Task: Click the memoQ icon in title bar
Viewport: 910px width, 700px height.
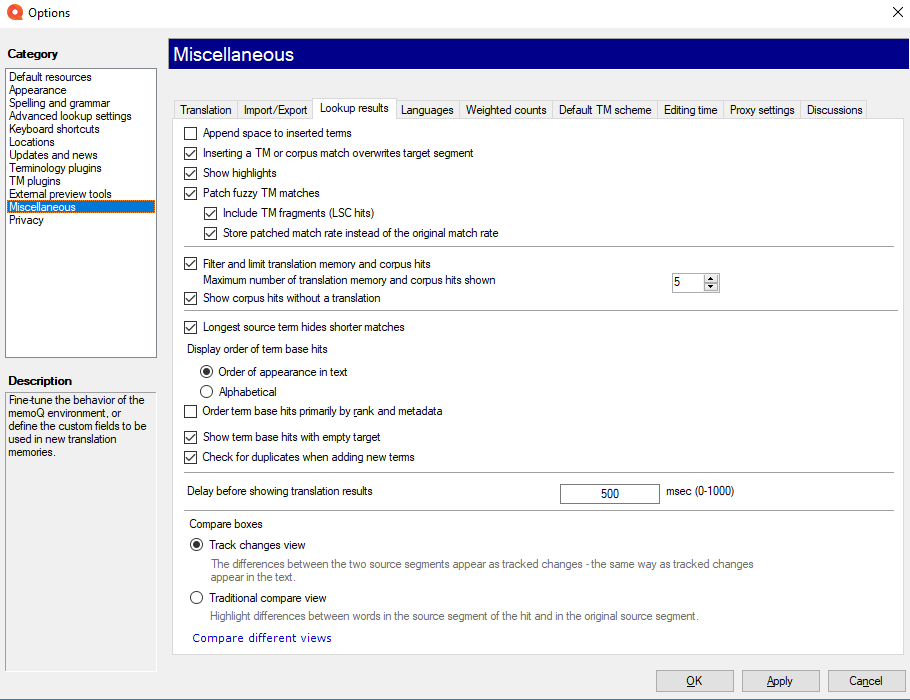Action: coord(13,13)
